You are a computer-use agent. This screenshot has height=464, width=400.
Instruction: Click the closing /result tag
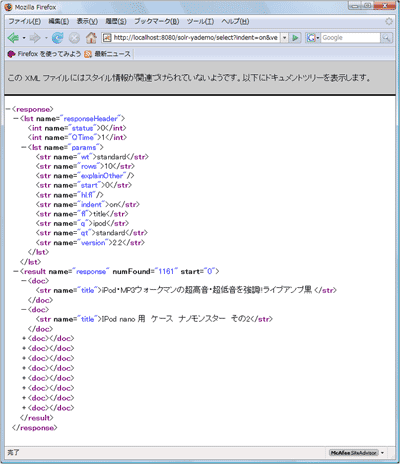(37, 418)
